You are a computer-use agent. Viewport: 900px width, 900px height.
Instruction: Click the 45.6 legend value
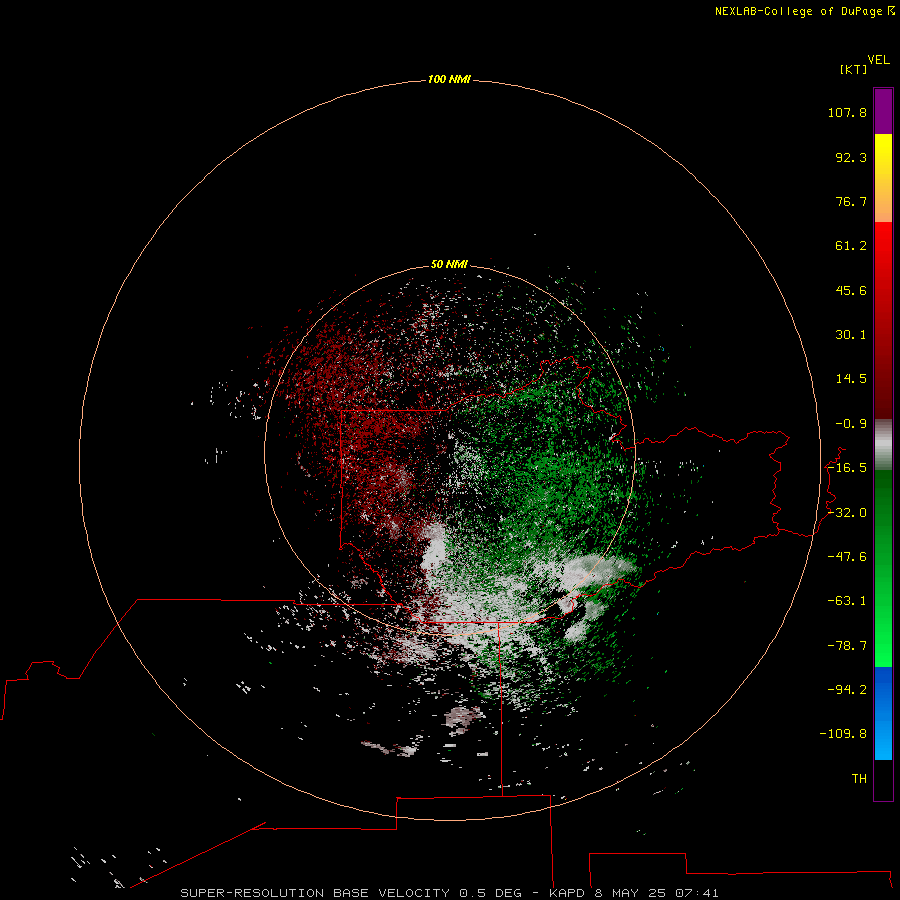(851, 290)
